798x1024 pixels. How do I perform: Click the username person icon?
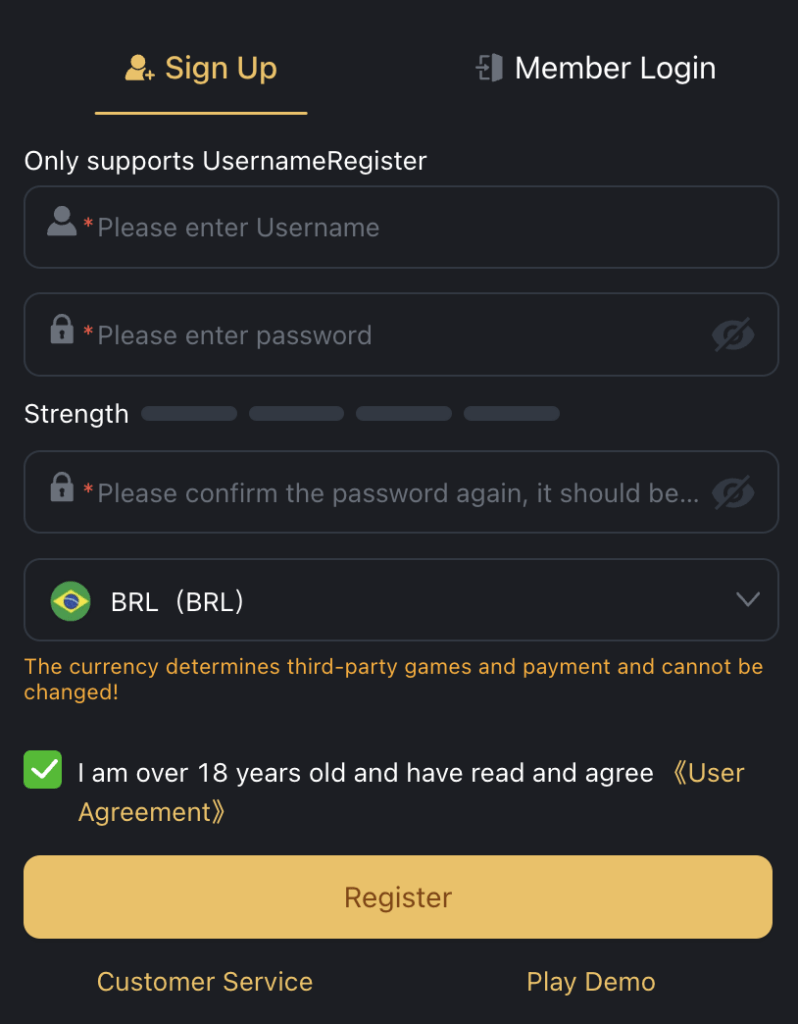62,222
